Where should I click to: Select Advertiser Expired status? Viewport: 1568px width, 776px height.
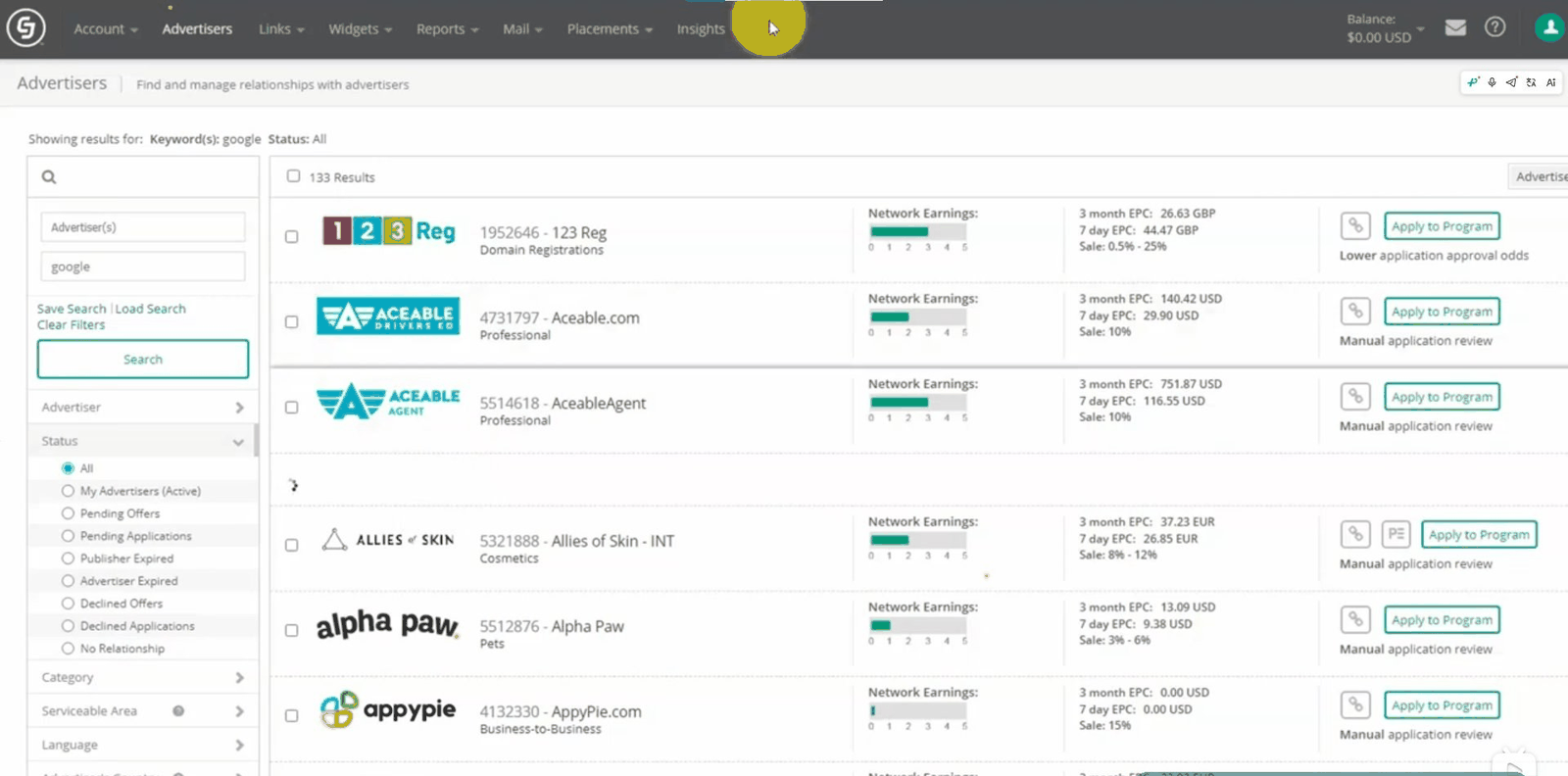coord(68,581)
